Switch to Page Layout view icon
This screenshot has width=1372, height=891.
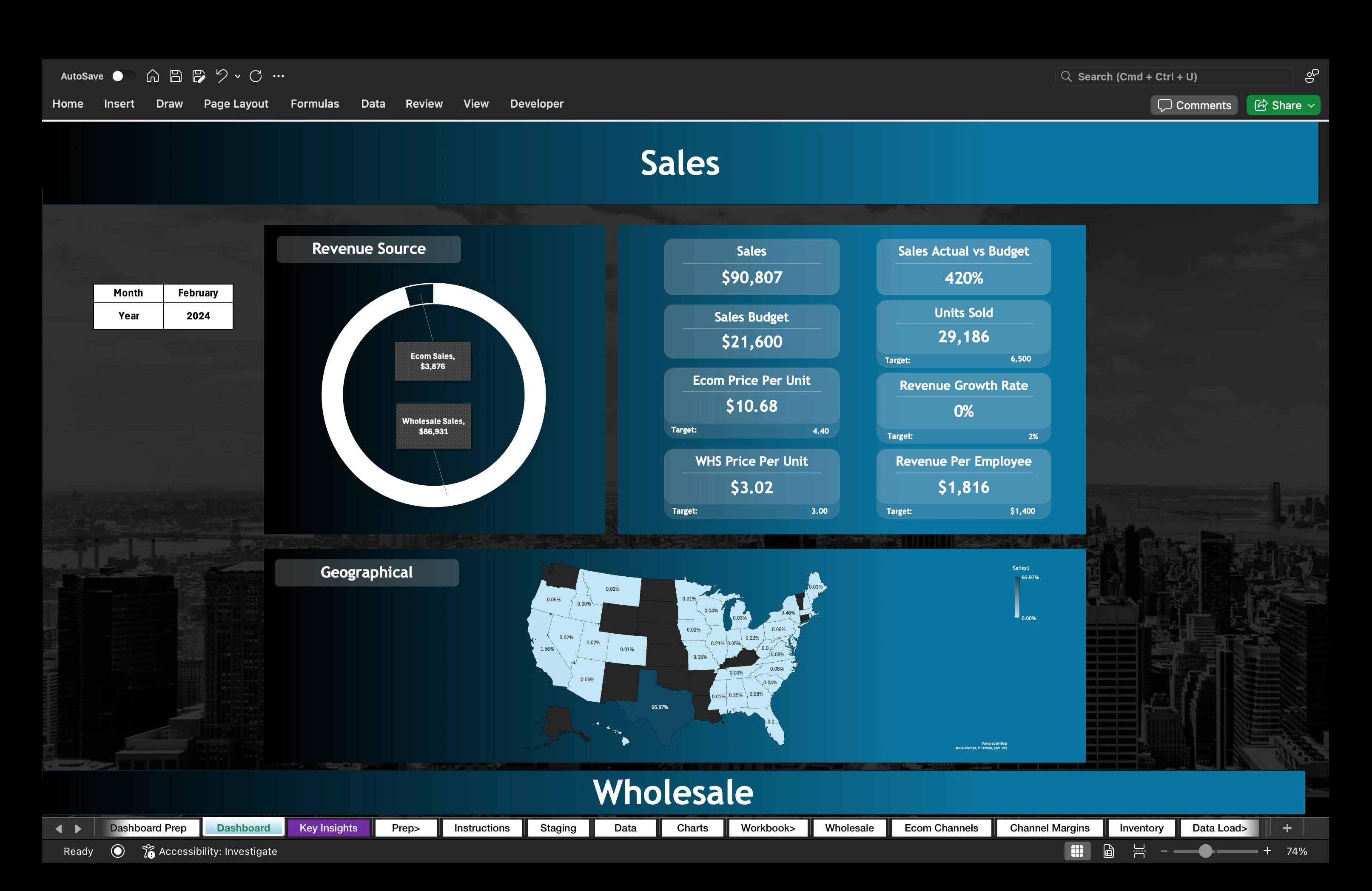pyautogui.click(x=1109, y=851)
